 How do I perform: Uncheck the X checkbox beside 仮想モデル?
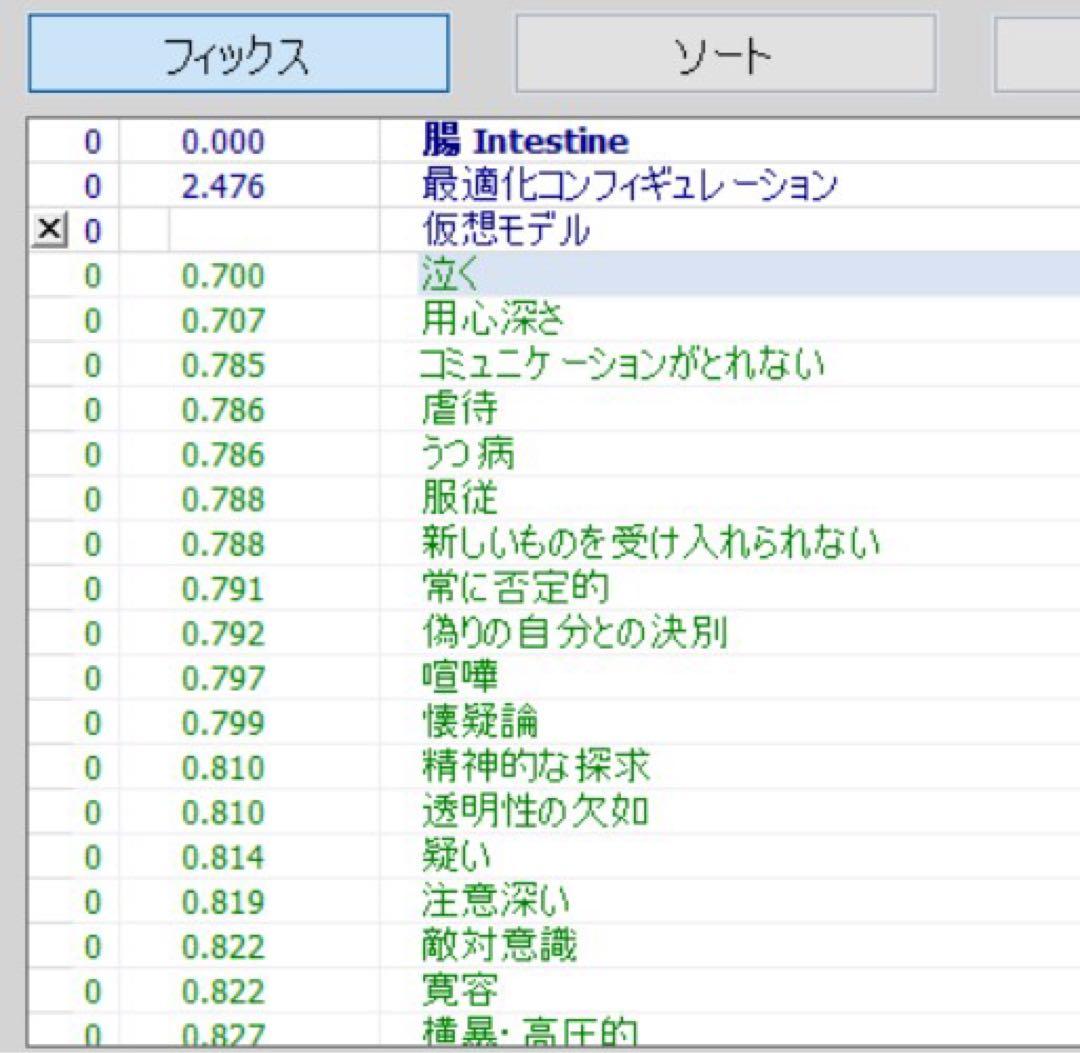point(46,232)
